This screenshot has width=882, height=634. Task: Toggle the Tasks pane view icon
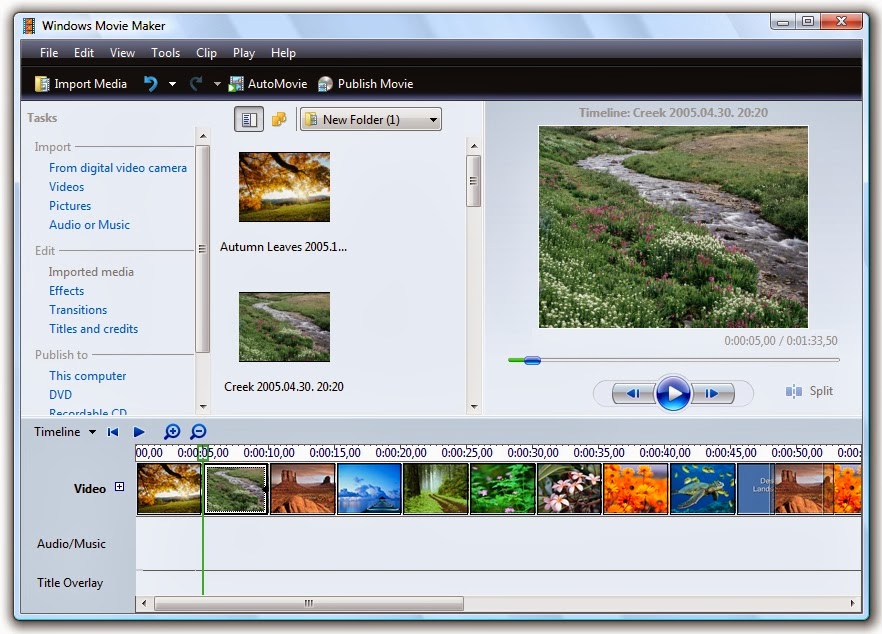(x=249, y=120)
